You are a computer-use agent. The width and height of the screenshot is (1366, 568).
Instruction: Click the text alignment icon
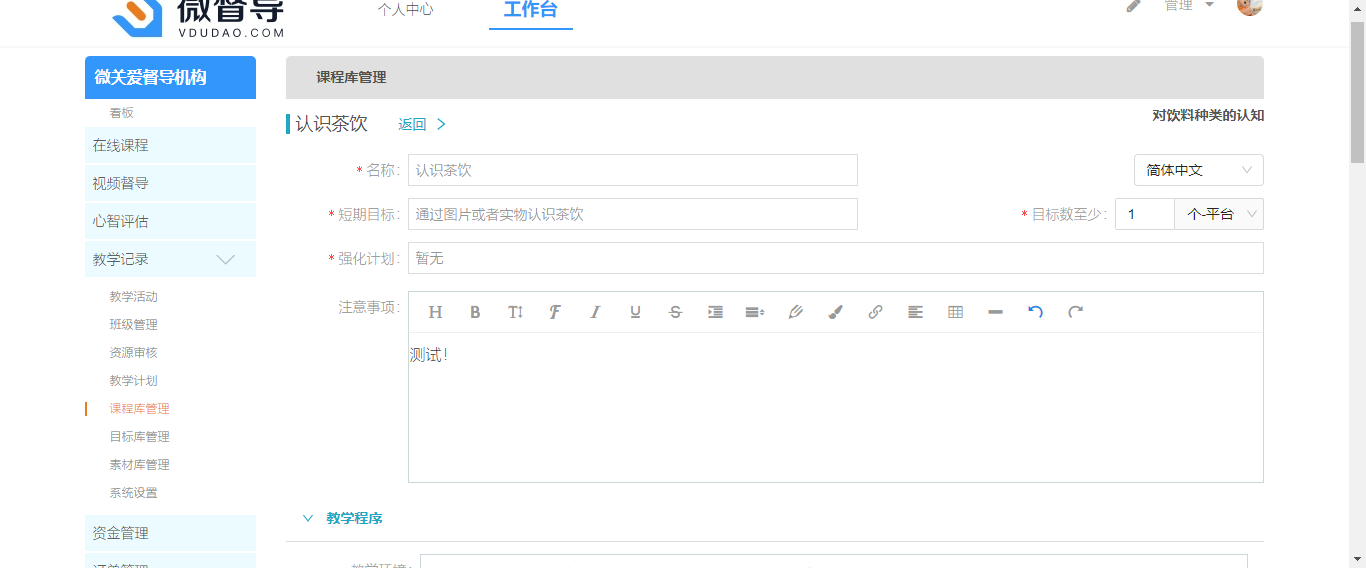(915, 312)
